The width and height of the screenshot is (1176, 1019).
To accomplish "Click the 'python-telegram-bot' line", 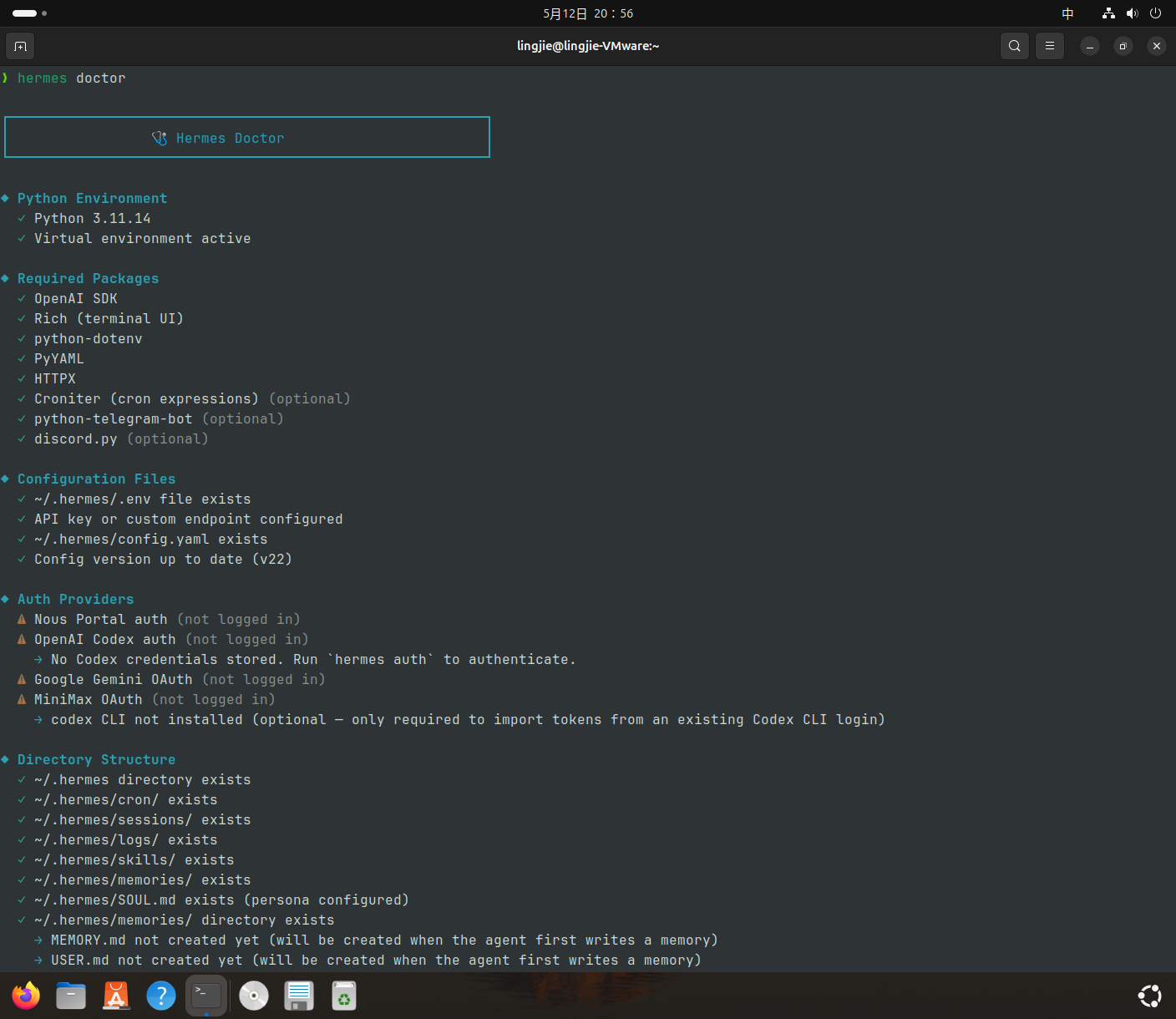I will (159, 419).
